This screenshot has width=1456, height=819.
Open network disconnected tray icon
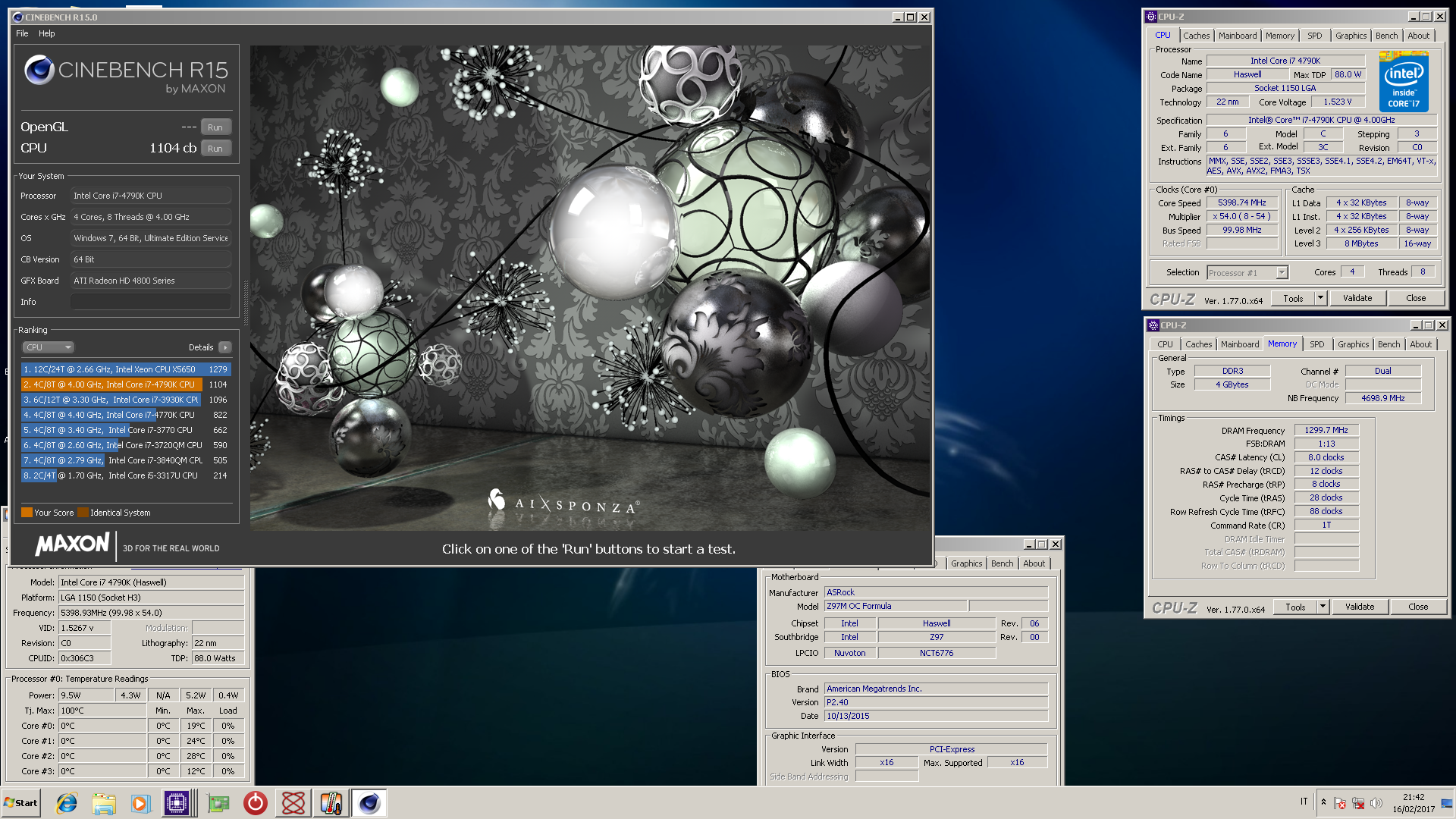click(x=1358, y=803)
